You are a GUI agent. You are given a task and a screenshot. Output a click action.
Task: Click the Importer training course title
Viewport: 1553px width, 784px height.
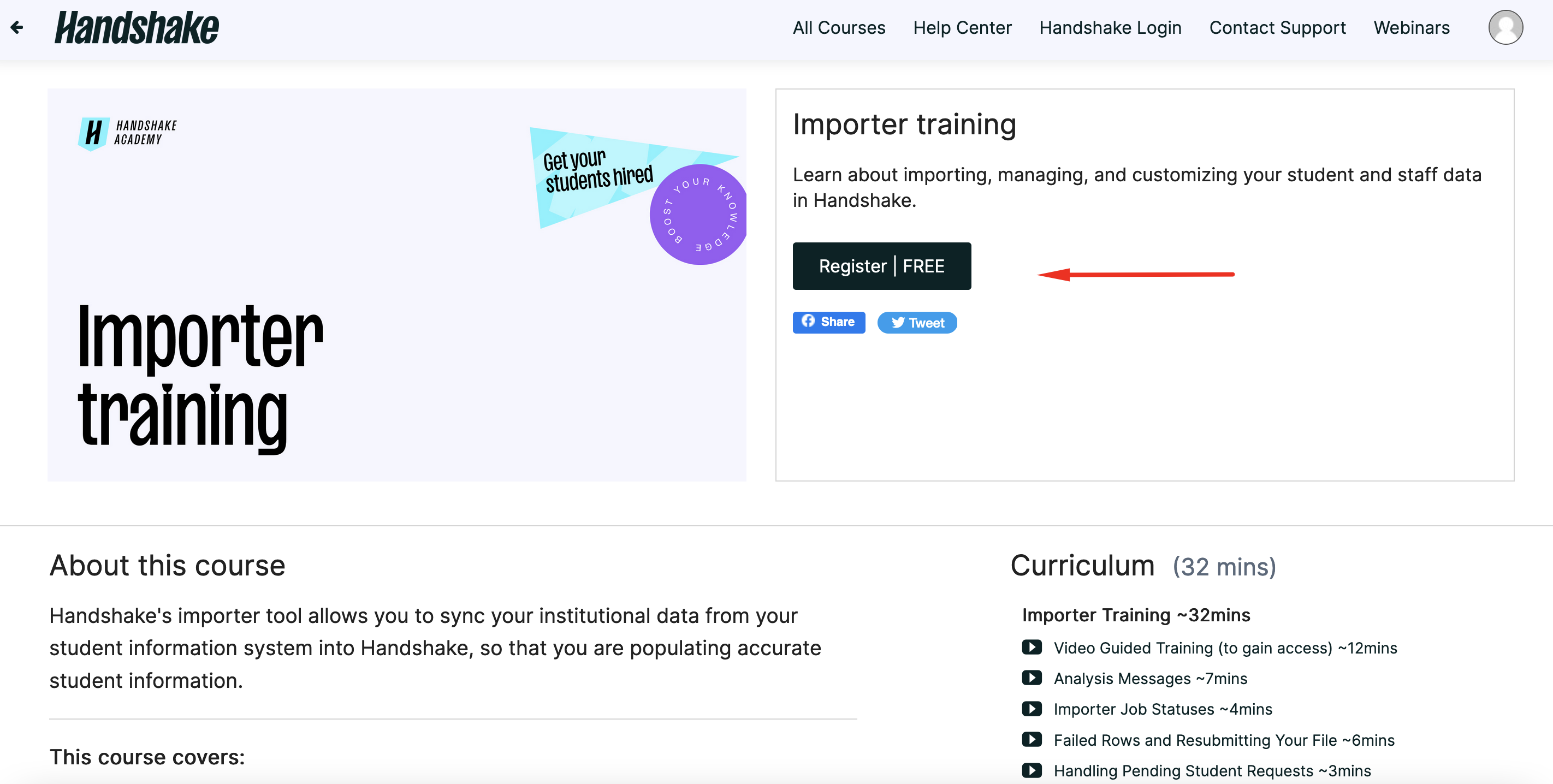click(x=904, y=124)
